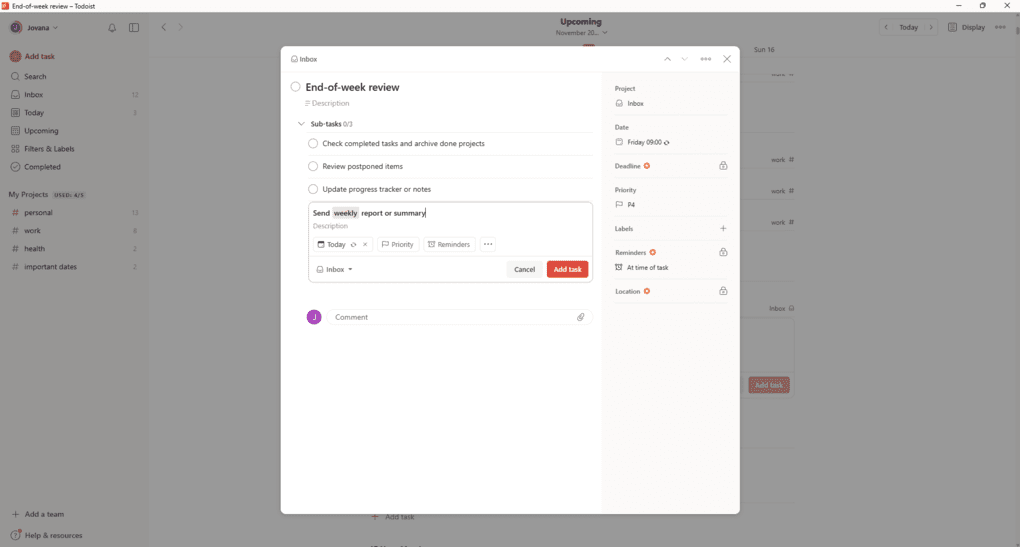
Task: Remove the Today date with the x
Action: [x=365, y=245]
